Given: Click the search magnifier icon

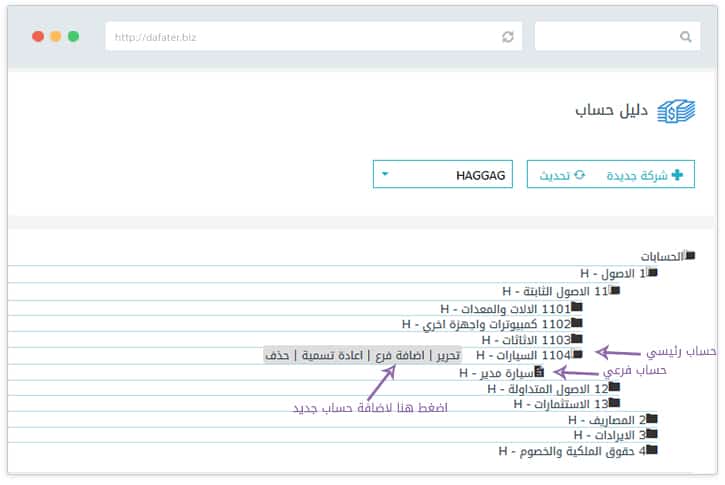Looking at the screenshot, I should (685, 37).
